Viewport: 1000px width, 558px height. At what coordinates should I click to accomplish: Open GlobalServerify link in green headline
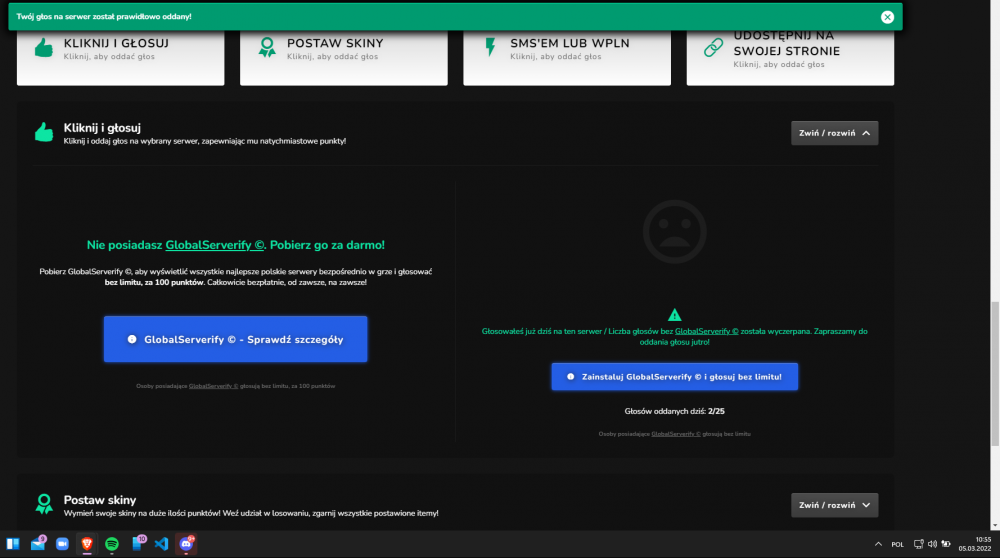215,245
